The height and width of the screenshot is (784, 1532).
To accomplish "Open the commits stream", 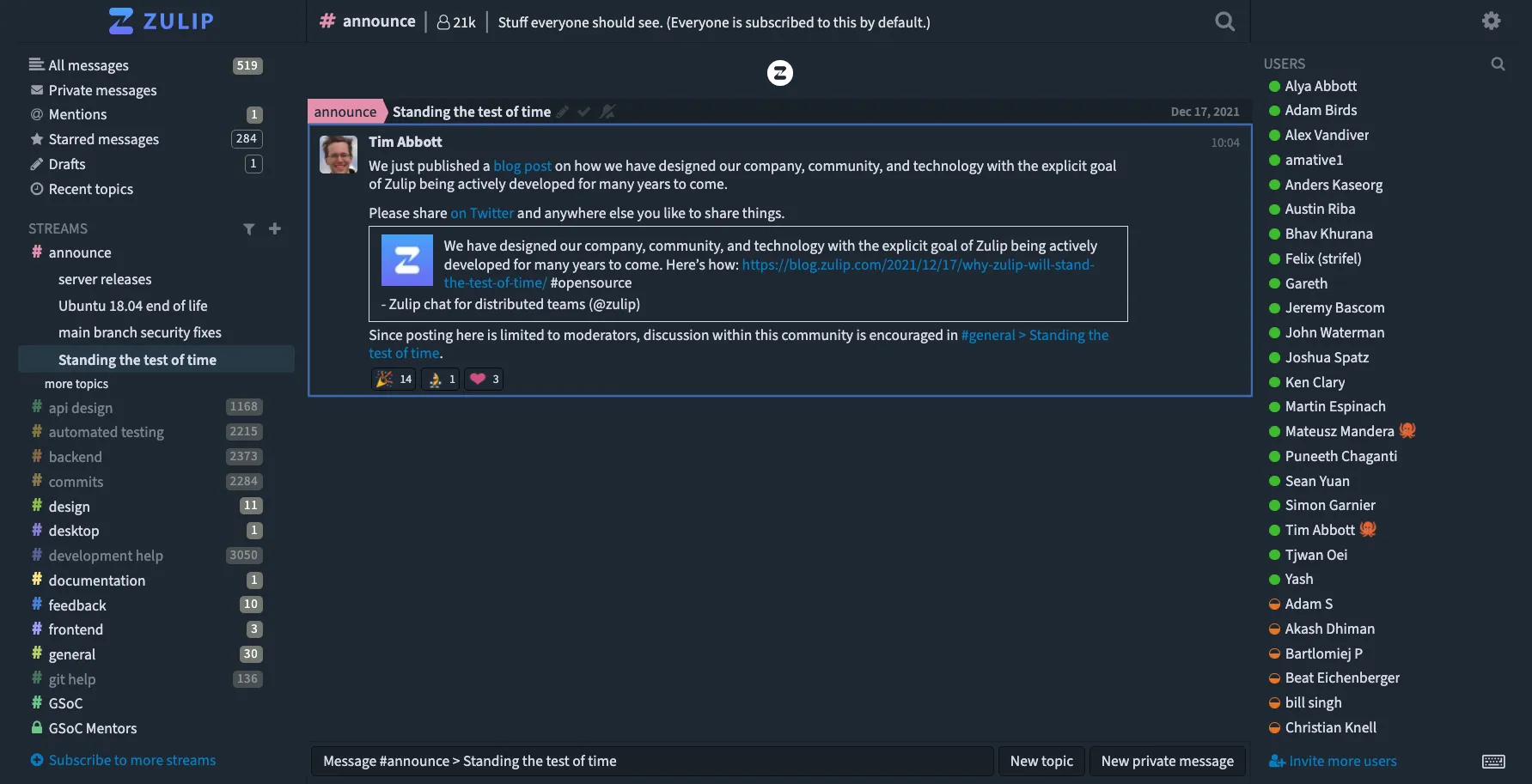I will [x=76, y=482].
